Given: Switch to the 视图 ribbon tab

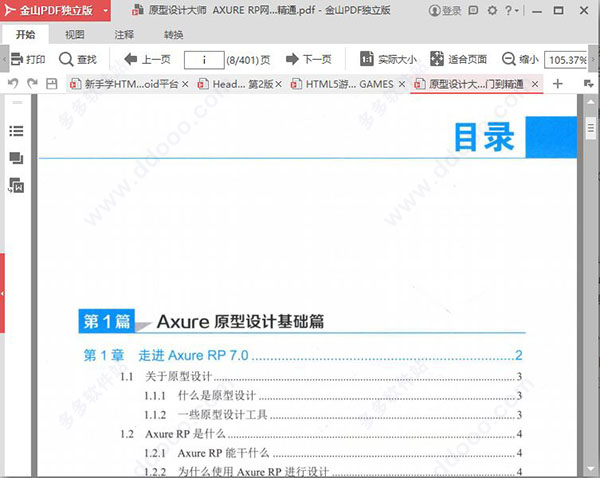Looking at the screenshot, I should click(x=75, y=35).
